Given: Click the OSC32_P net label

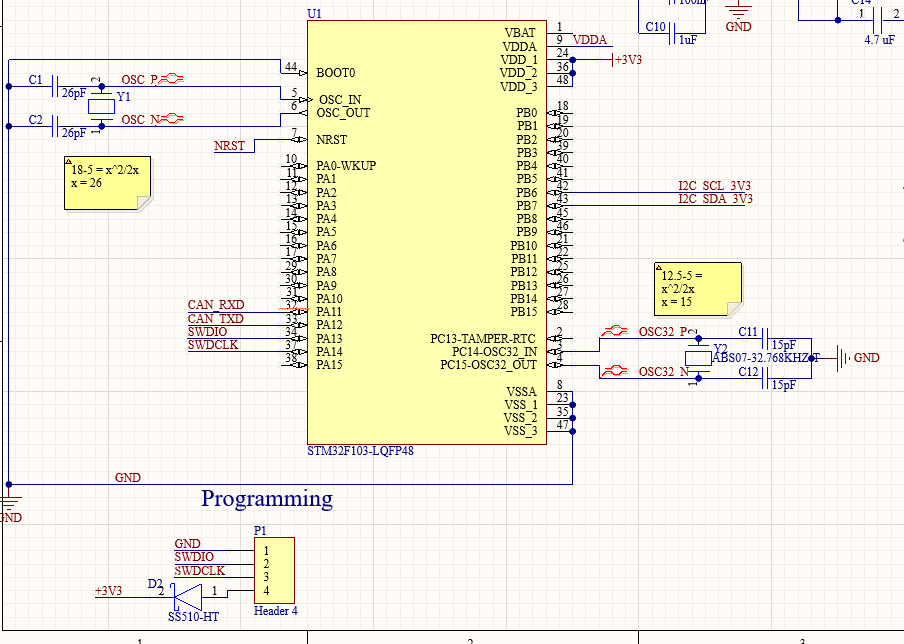Looking at the screenshot, I should tap(663, 332).
